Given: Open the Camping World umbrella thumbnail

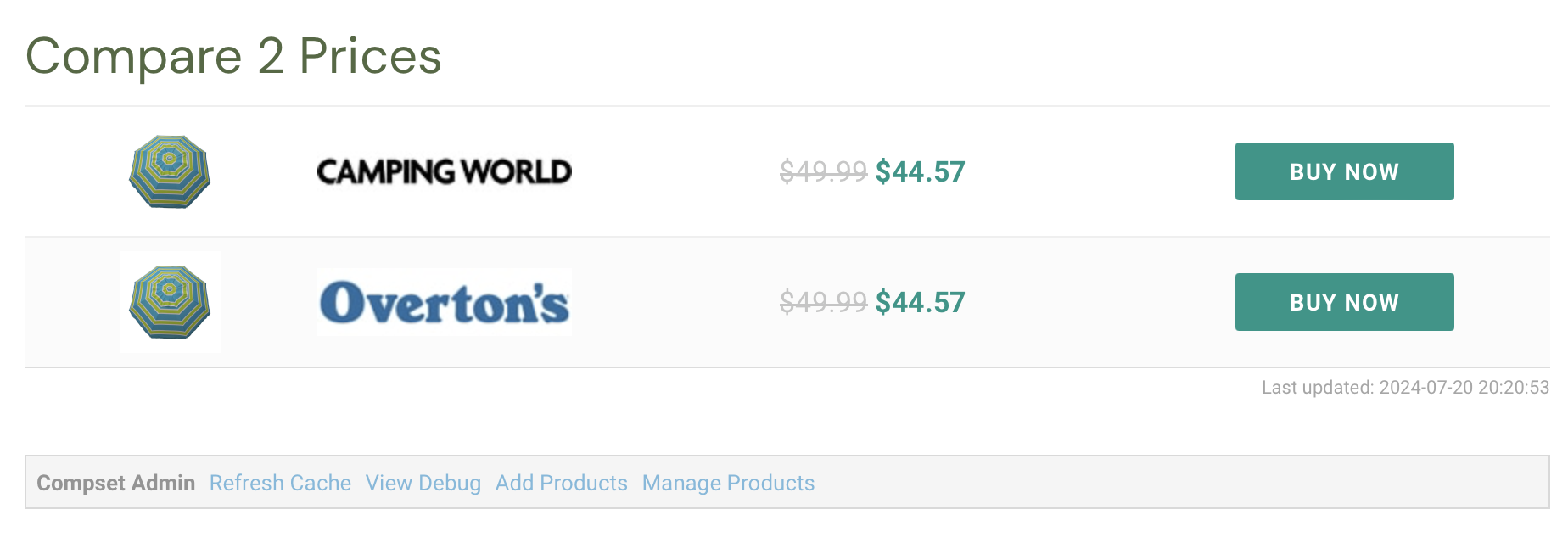Looking at the screenshot, I should (x=170, y=171).
